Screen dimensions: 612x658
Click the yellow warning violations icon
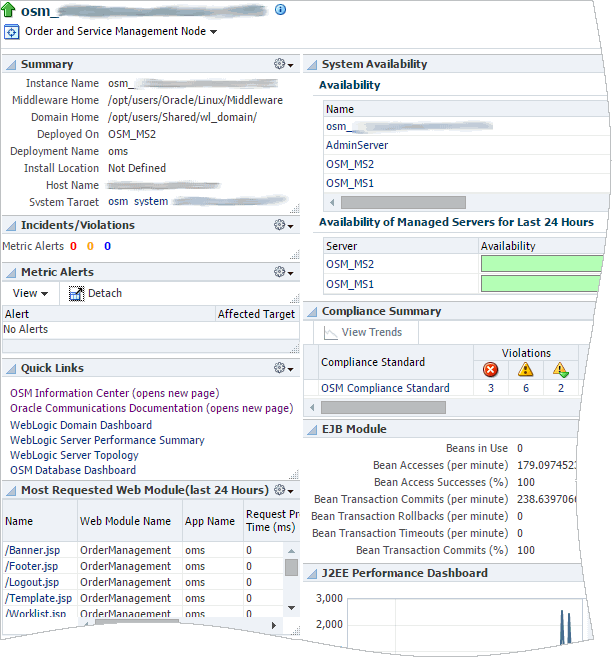pos(526,369)
